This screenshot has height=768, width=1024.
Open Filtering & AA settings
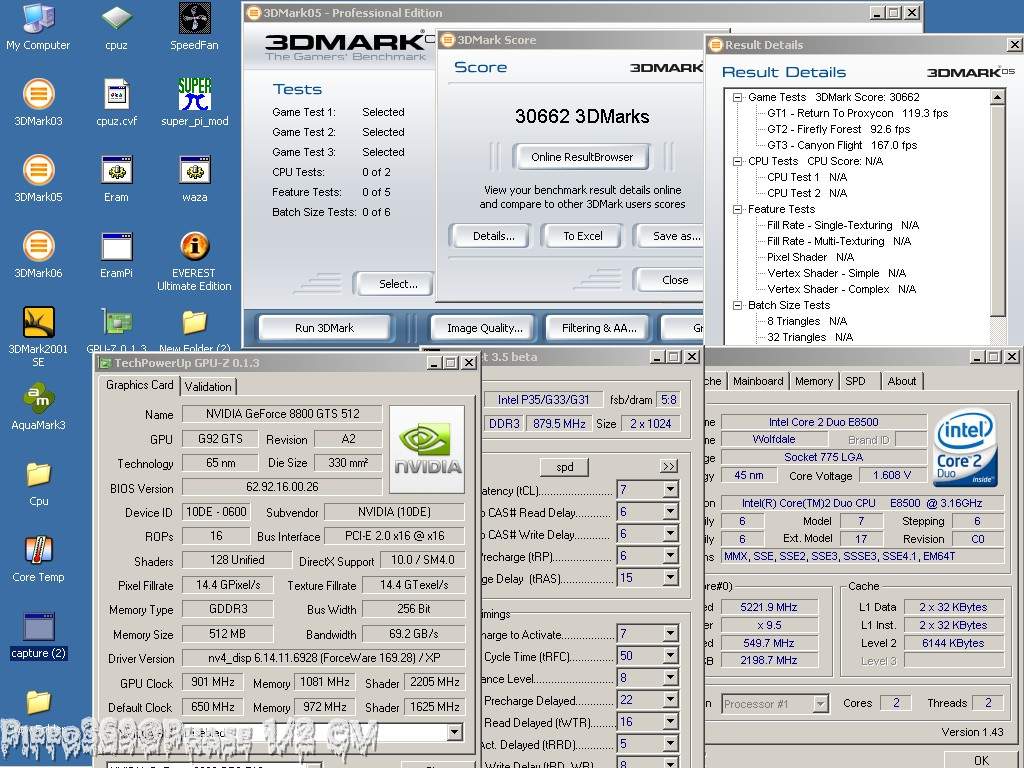(599, 328)
